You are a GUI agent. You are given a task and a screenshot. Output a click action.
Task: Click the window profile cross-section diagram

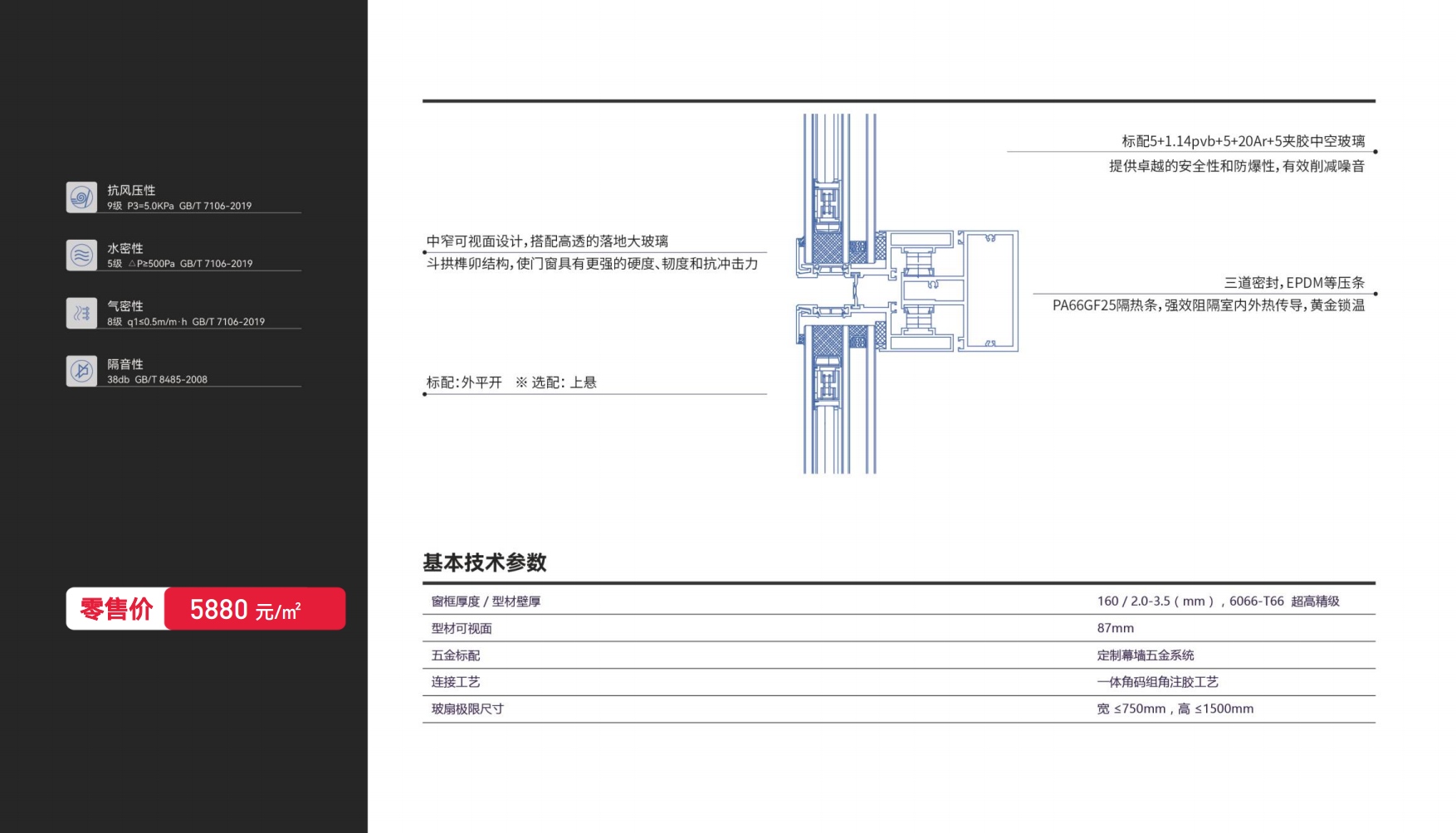tap(905, 293)
